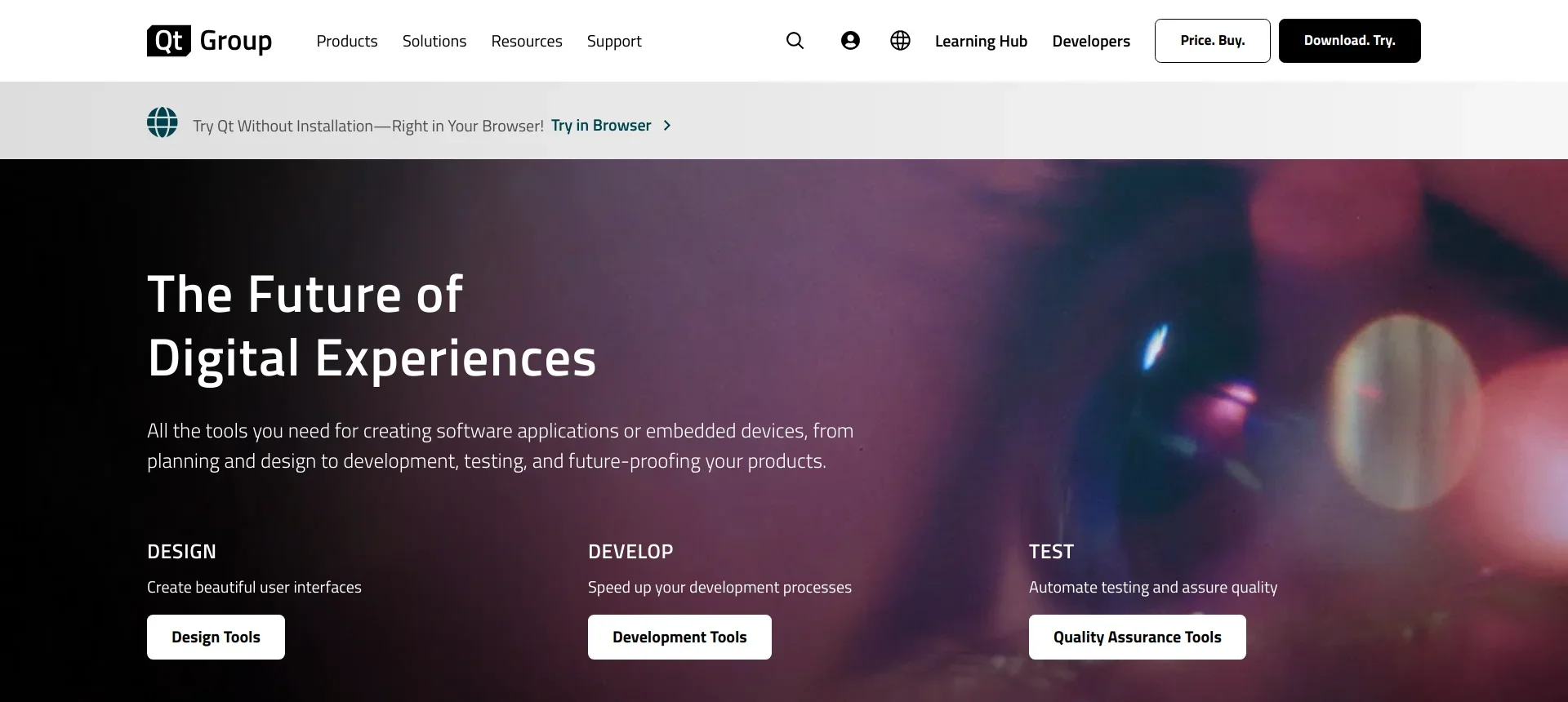This screenshot has width=1568, height=702.
Task: Follow the Try in Browser link
Action: tap(601, 126)
